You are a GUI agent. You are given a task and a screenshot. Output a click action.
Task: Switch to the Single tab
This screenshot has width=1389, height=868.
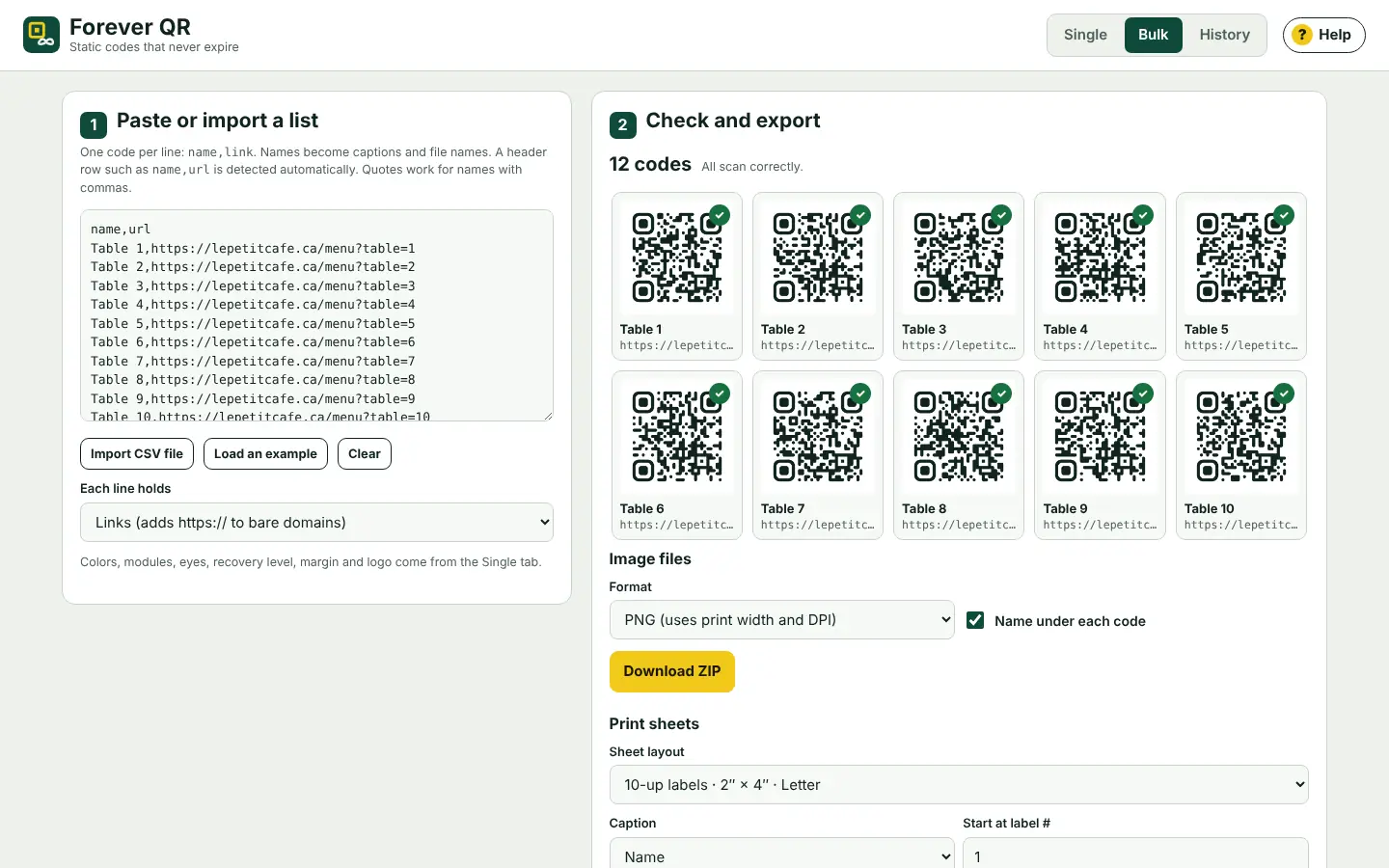pyautogui.click(x=1085, y=35)
